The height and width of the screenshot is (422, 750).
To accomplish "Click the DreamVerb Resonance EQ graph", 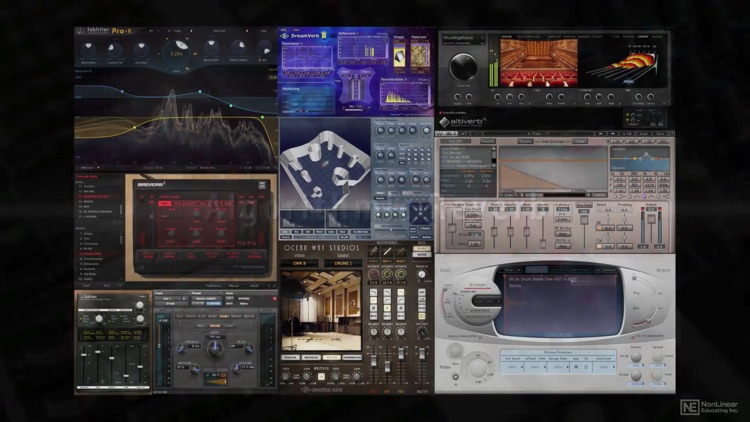I will pos(307,59).
